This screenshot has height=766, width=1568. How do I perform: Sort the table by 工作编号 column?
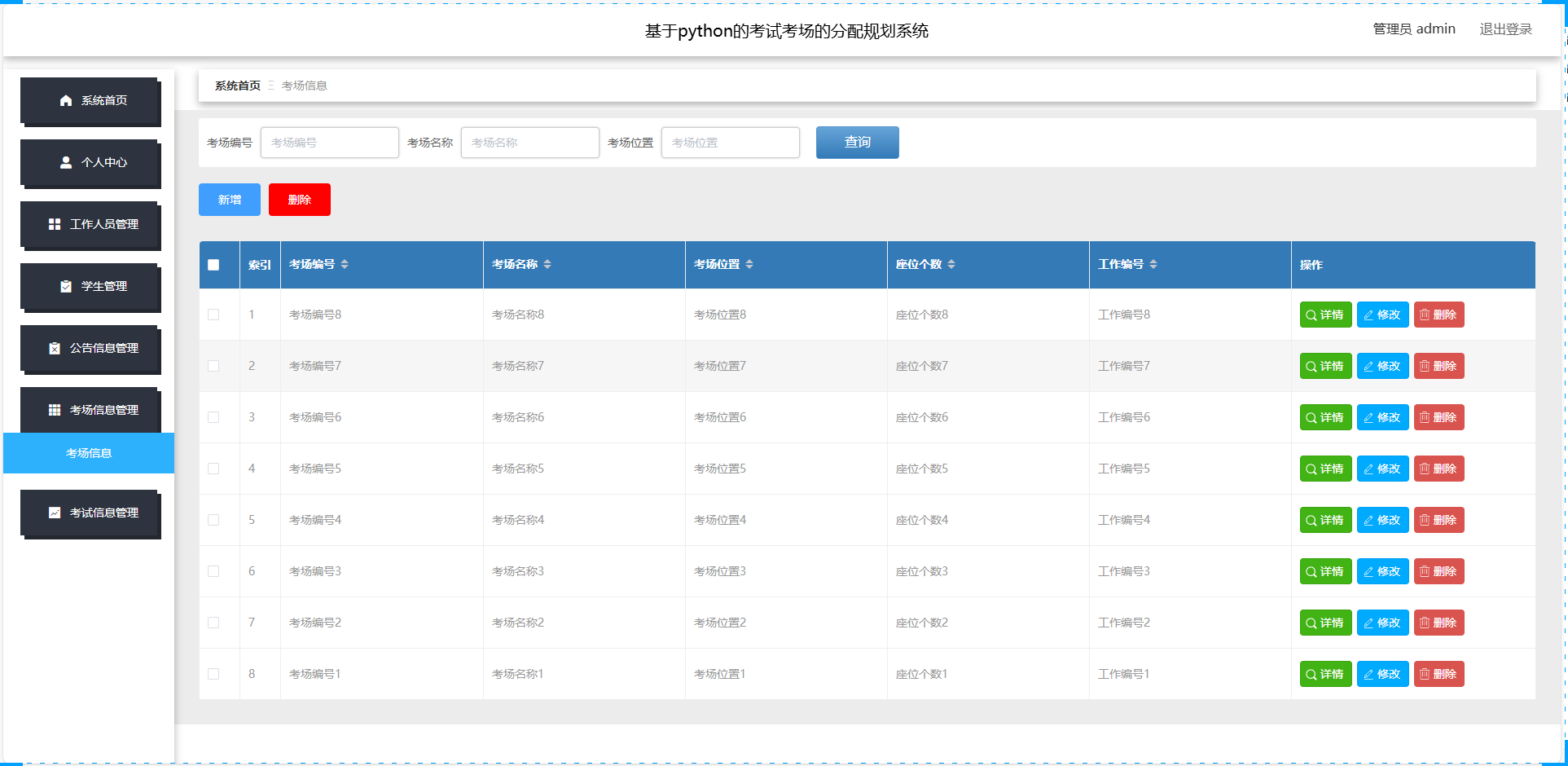(x=1153, y=264)
